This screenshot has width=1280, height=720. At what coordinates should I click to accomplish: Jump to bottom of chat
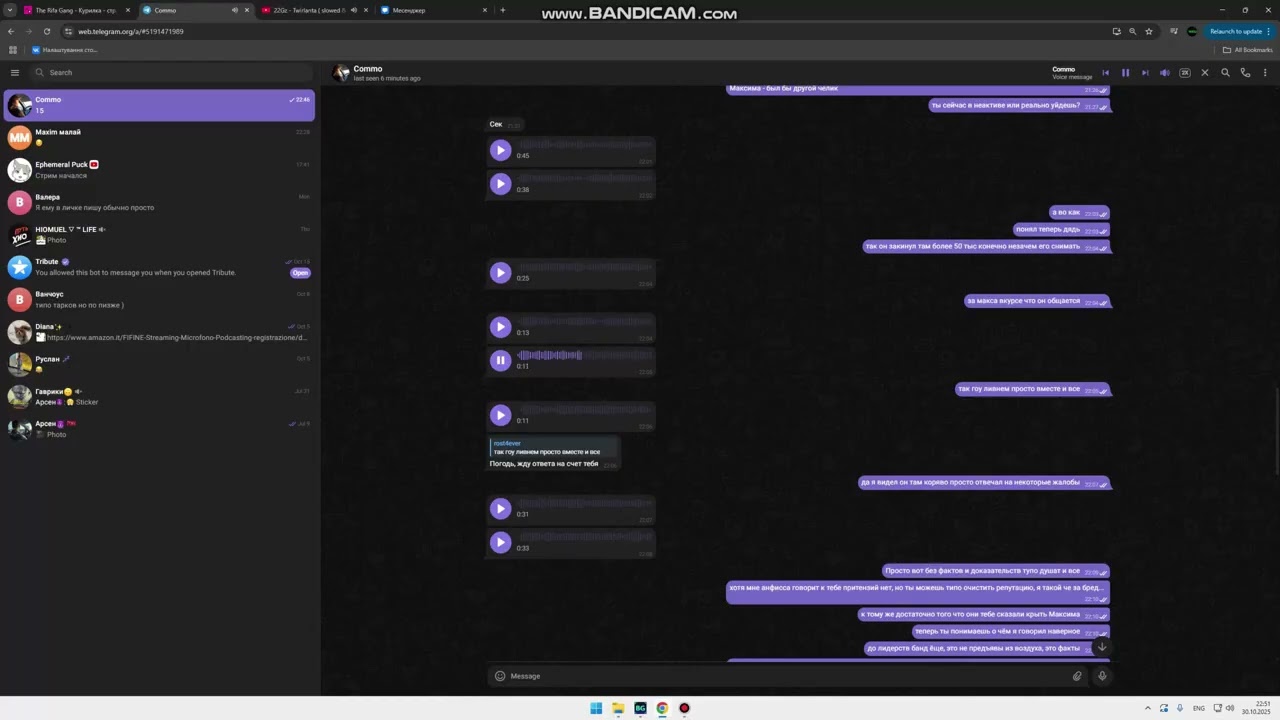pyautogui.click(x=1102, y=646)
